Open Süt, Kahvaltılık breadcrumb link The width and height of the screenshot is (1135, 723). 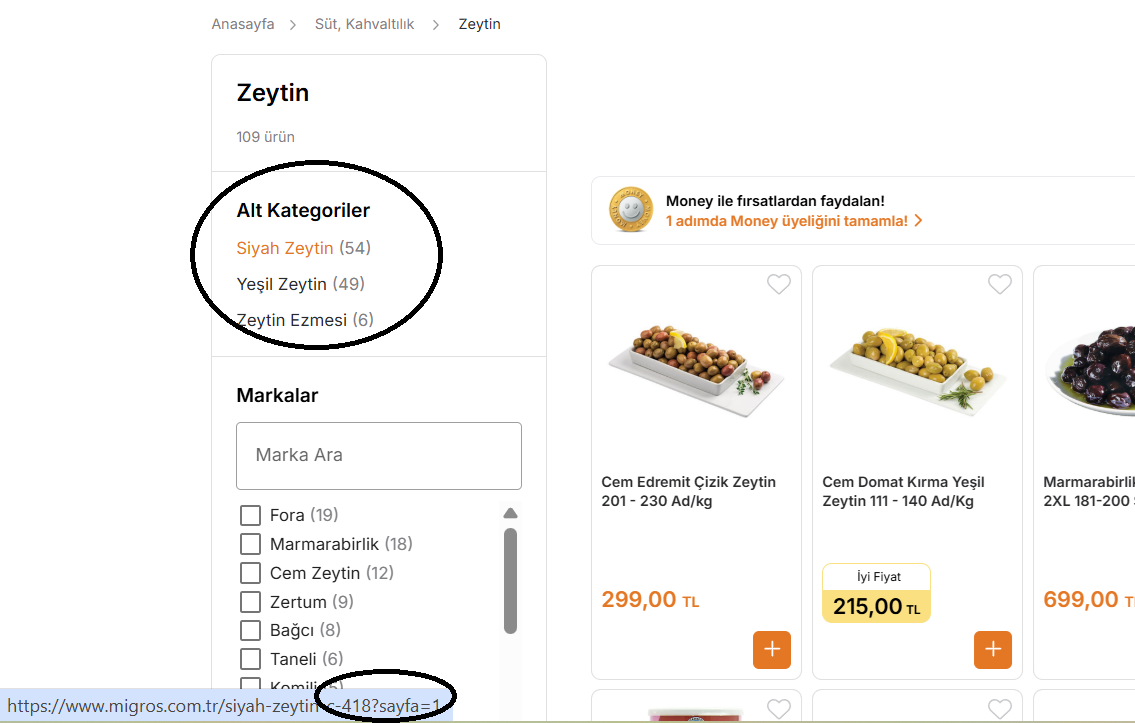click(x=364, y=24)
